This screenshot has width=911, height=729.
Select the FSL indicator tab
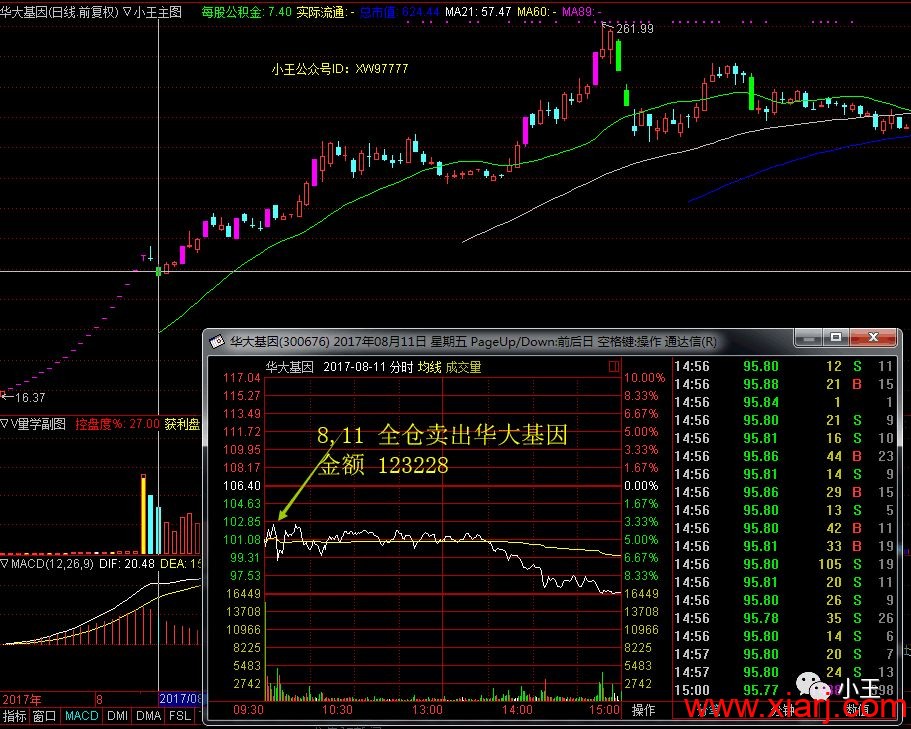(x=180, y=716)
